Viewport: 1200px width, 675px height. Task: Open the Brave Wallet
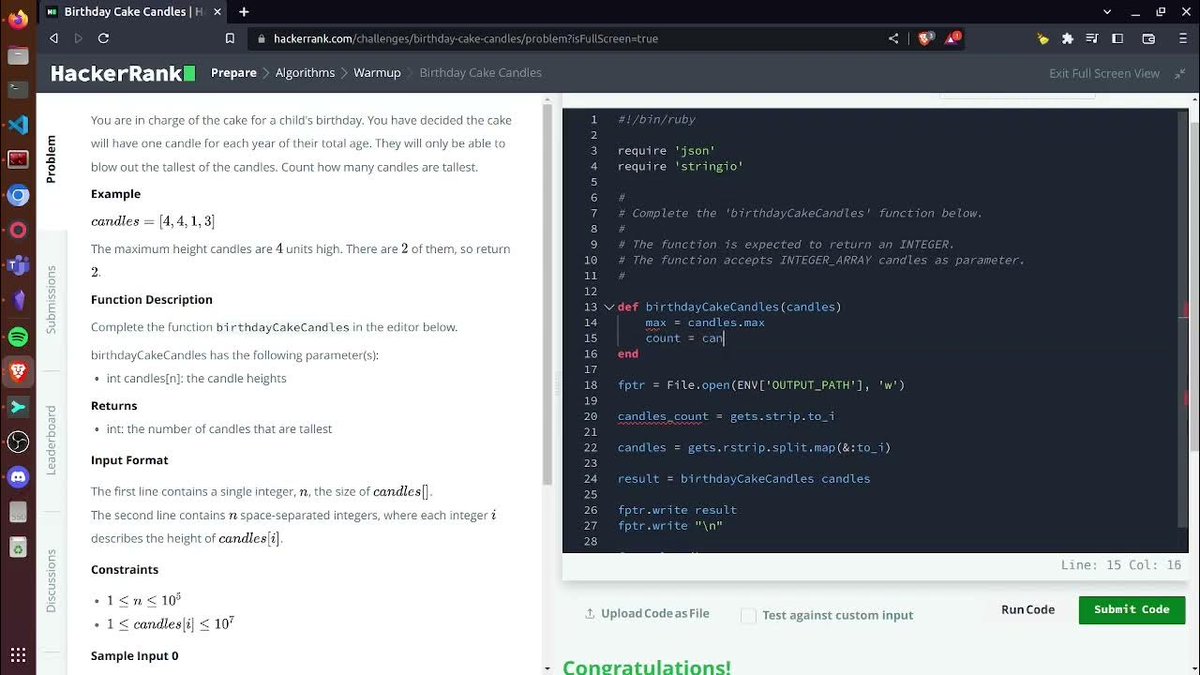1148,39
